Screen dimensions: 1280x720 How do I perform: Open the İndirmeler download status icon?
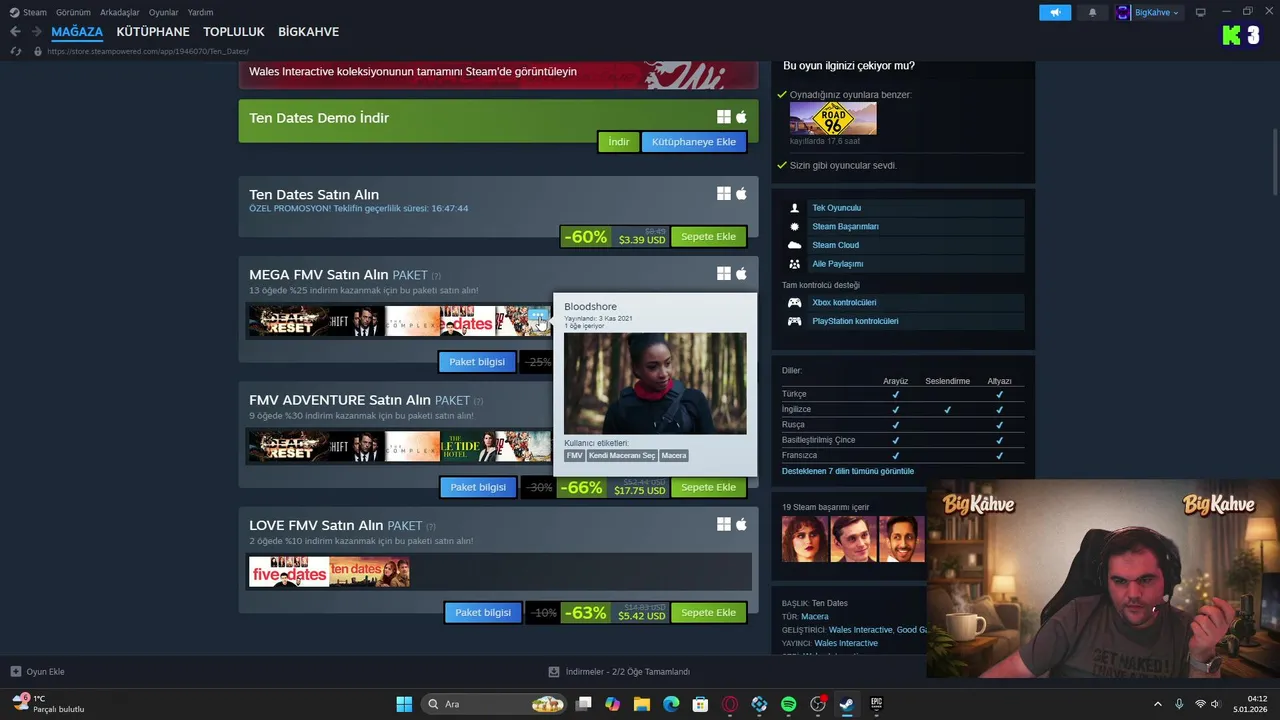[x=554, y=672]
